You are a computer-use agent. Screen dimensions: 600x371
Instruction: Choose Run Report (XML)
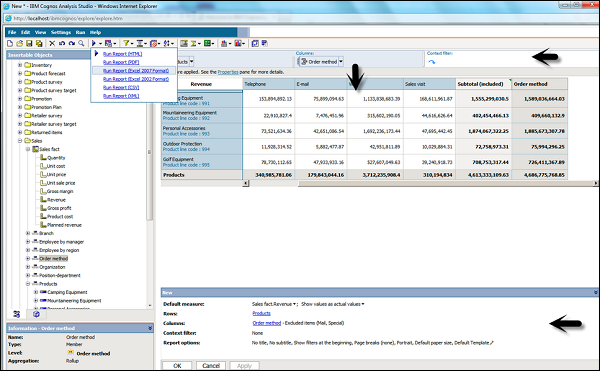coord(121,96)
